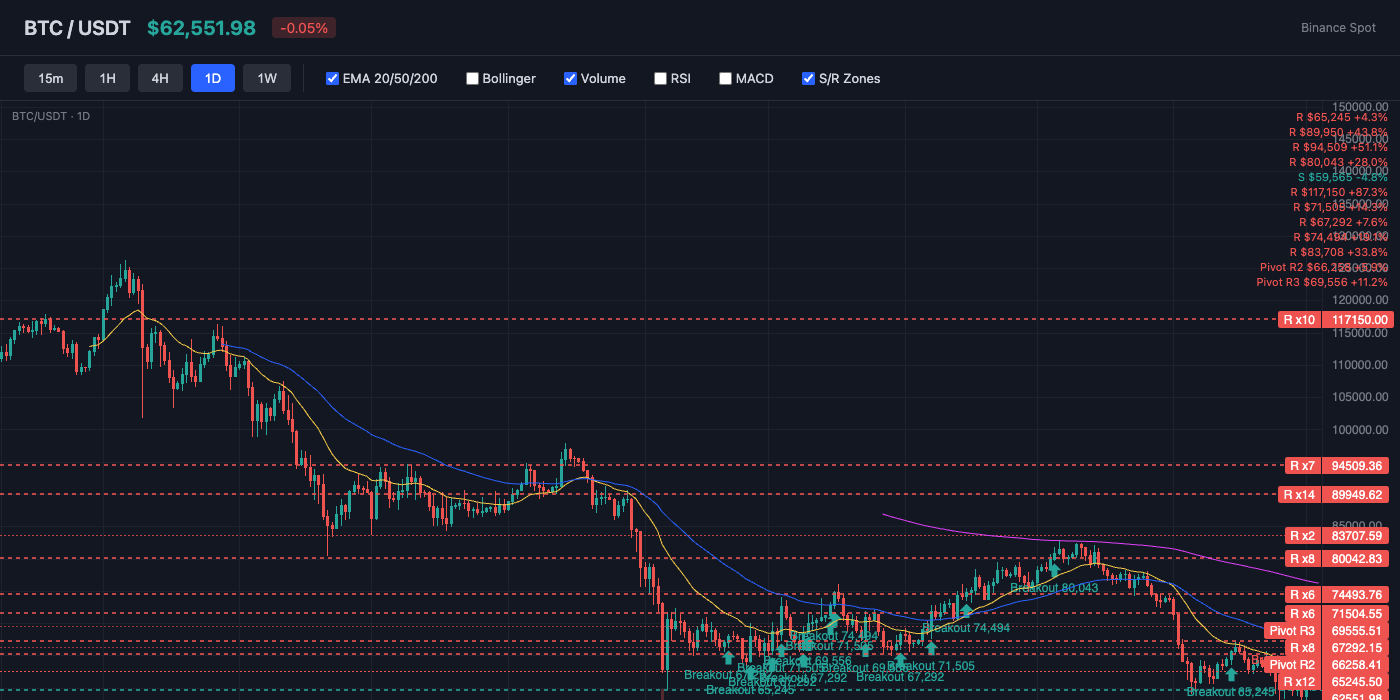Select the 1H timeframe button

(107, 78)
